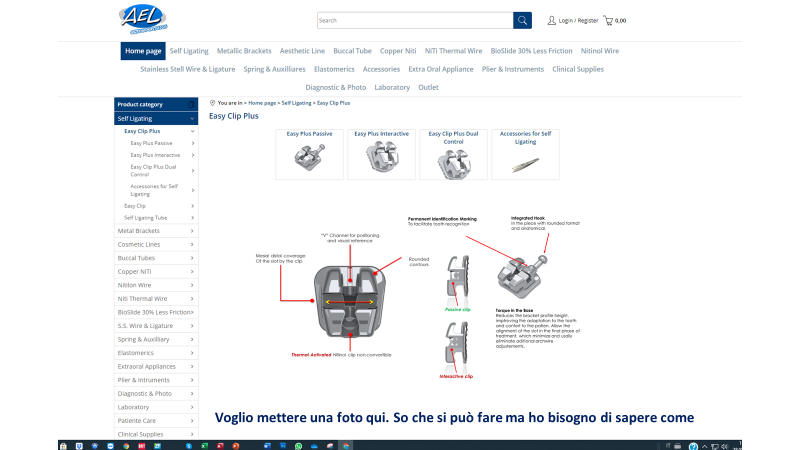Open Spring & Auxilliary sidebar category
This screenshot has height=450, width=800.
(143, 339)
